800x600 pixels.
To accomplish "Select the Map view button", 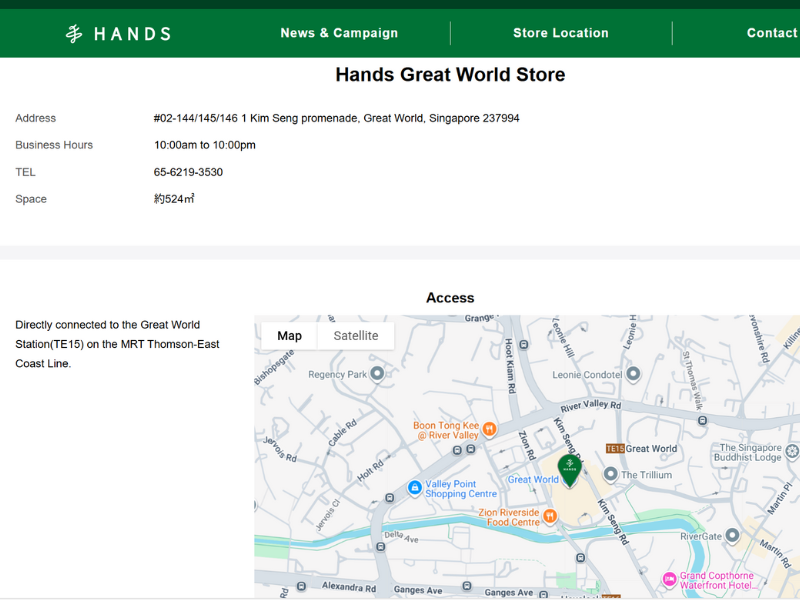I will [289, 336].
